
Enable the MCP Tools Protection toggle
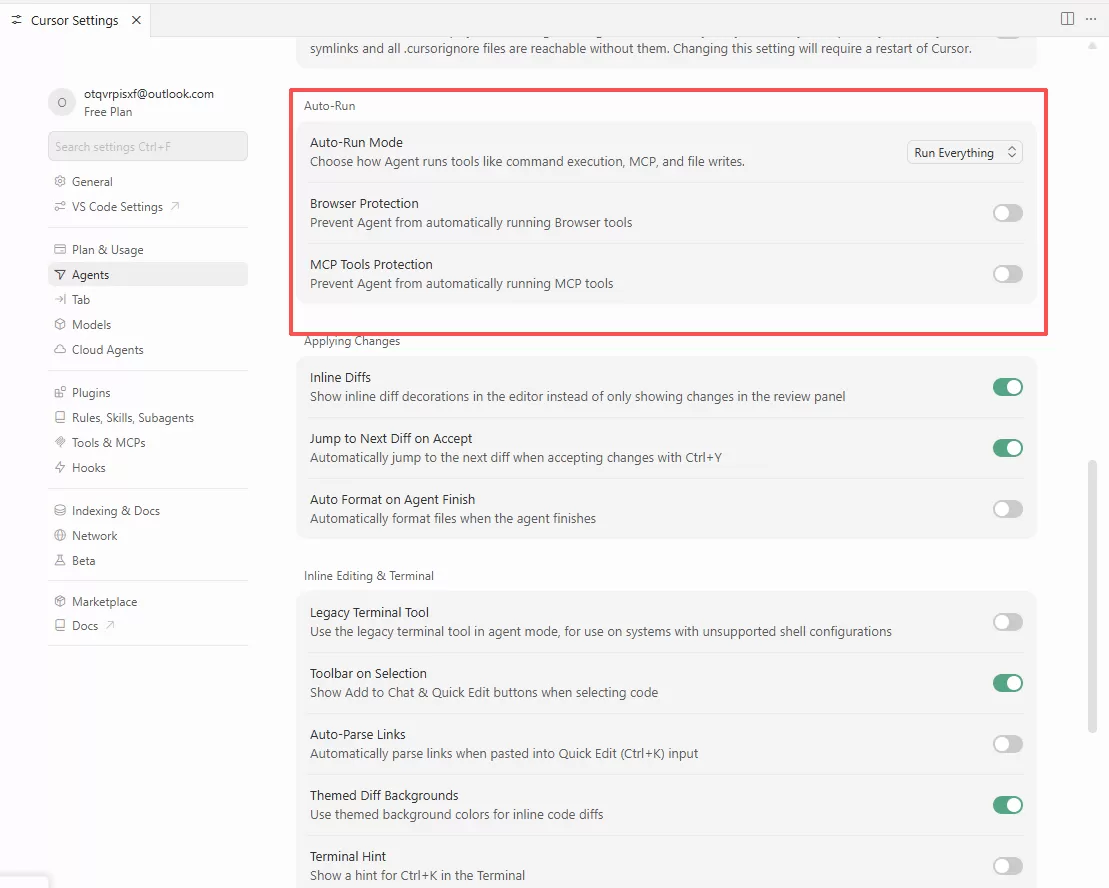tap(1007, 274)
